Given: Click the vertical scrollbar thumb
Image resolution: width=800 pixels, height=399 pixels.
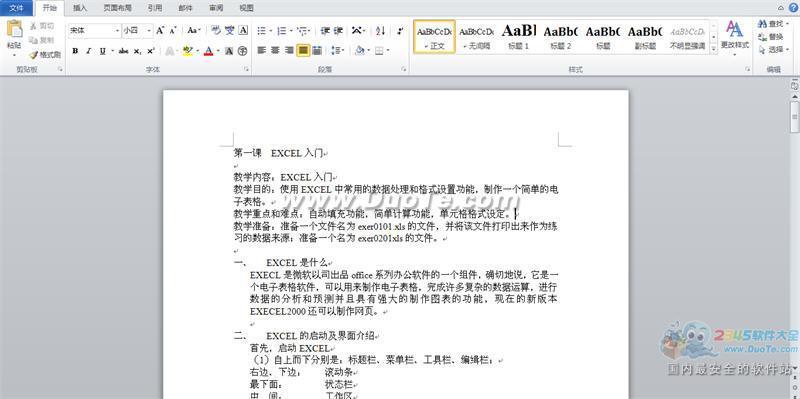Looking at the screenshot, I should [x=794, y=117].
